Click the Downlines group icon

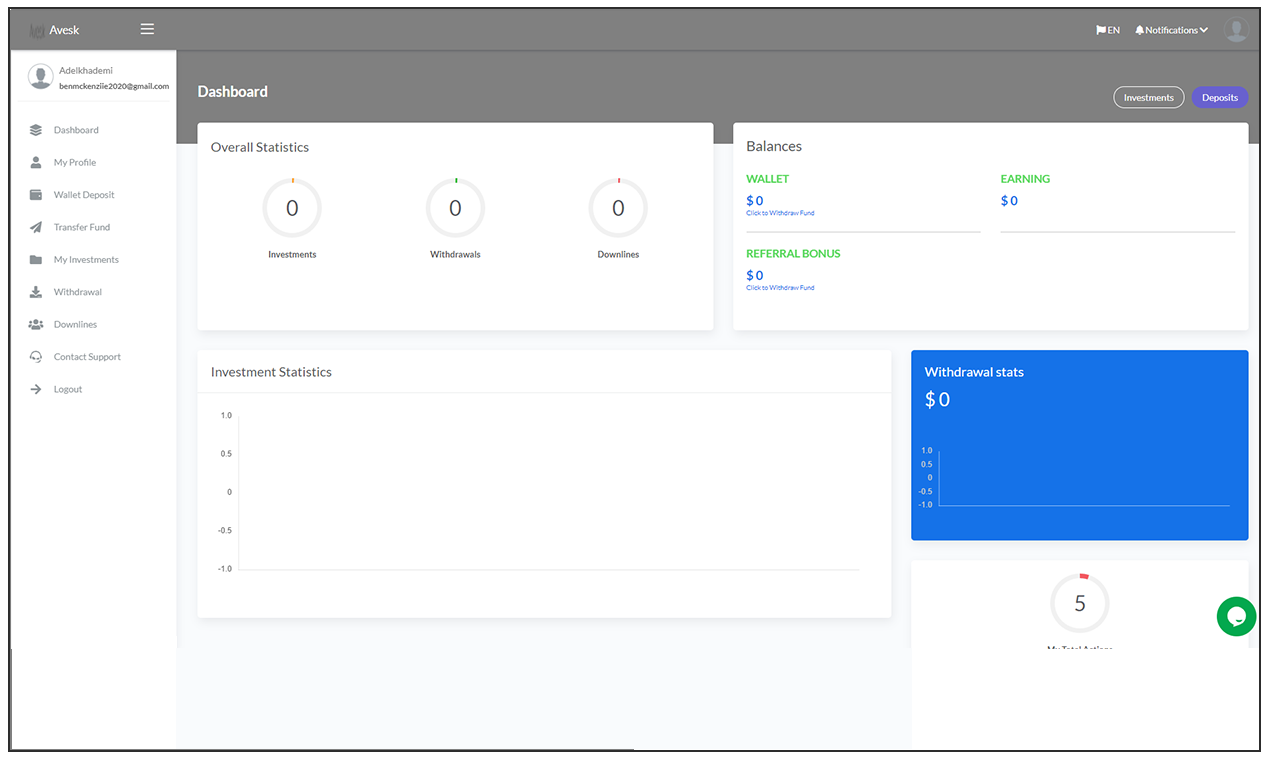pyautogui.click(x=36, y=324)
